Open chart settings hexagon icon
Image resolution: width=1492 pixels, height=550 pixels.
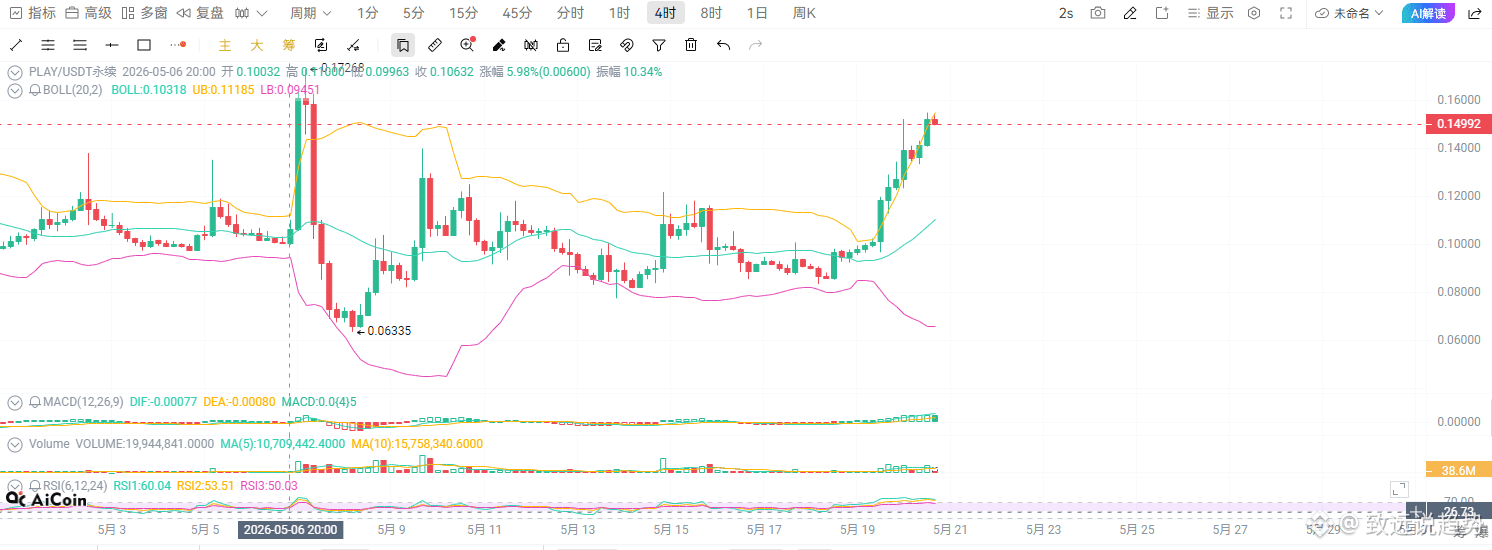click(x=1254, y=13)
